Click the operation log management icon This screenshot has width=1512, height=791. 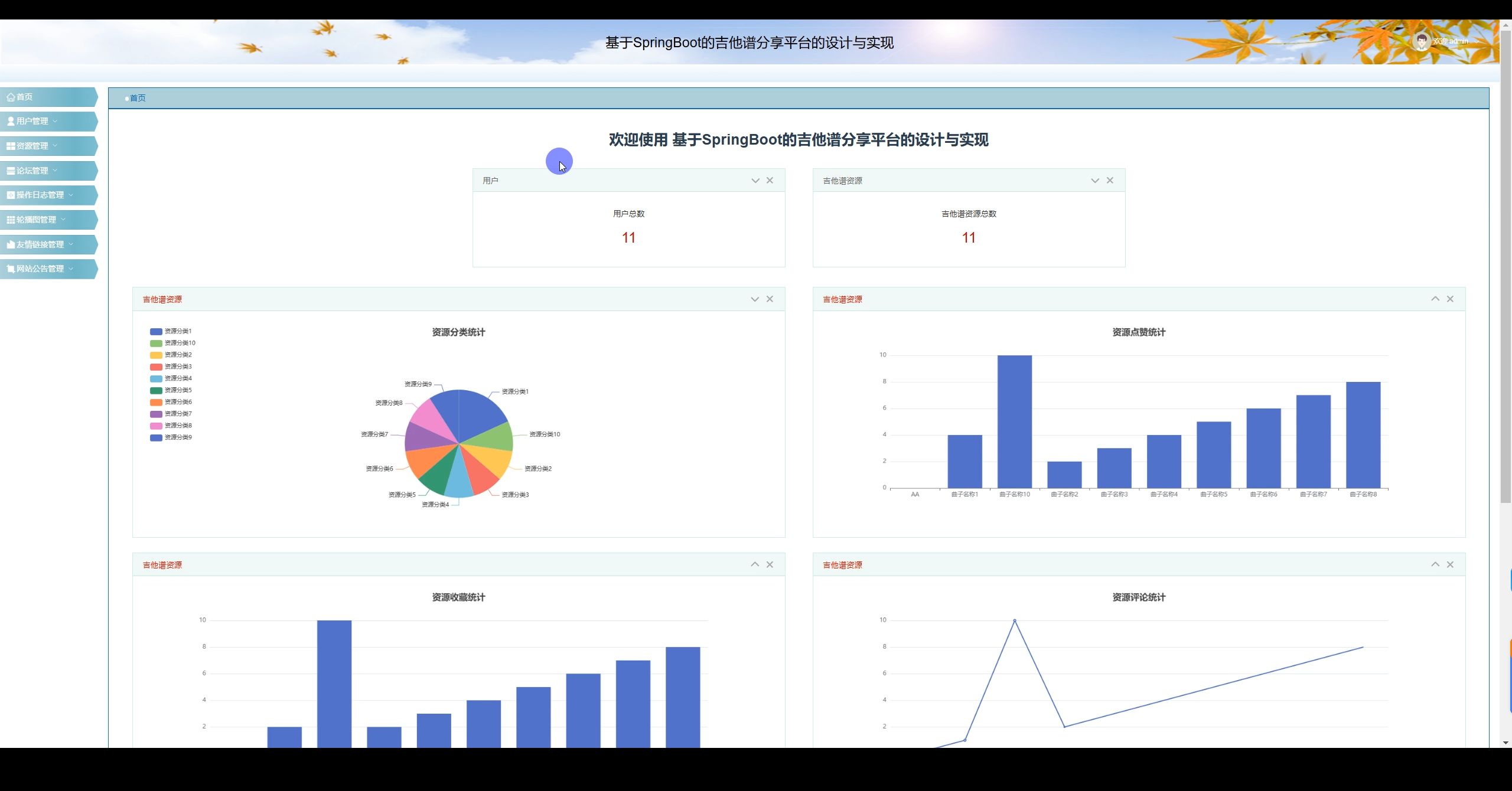click(11, 195)
